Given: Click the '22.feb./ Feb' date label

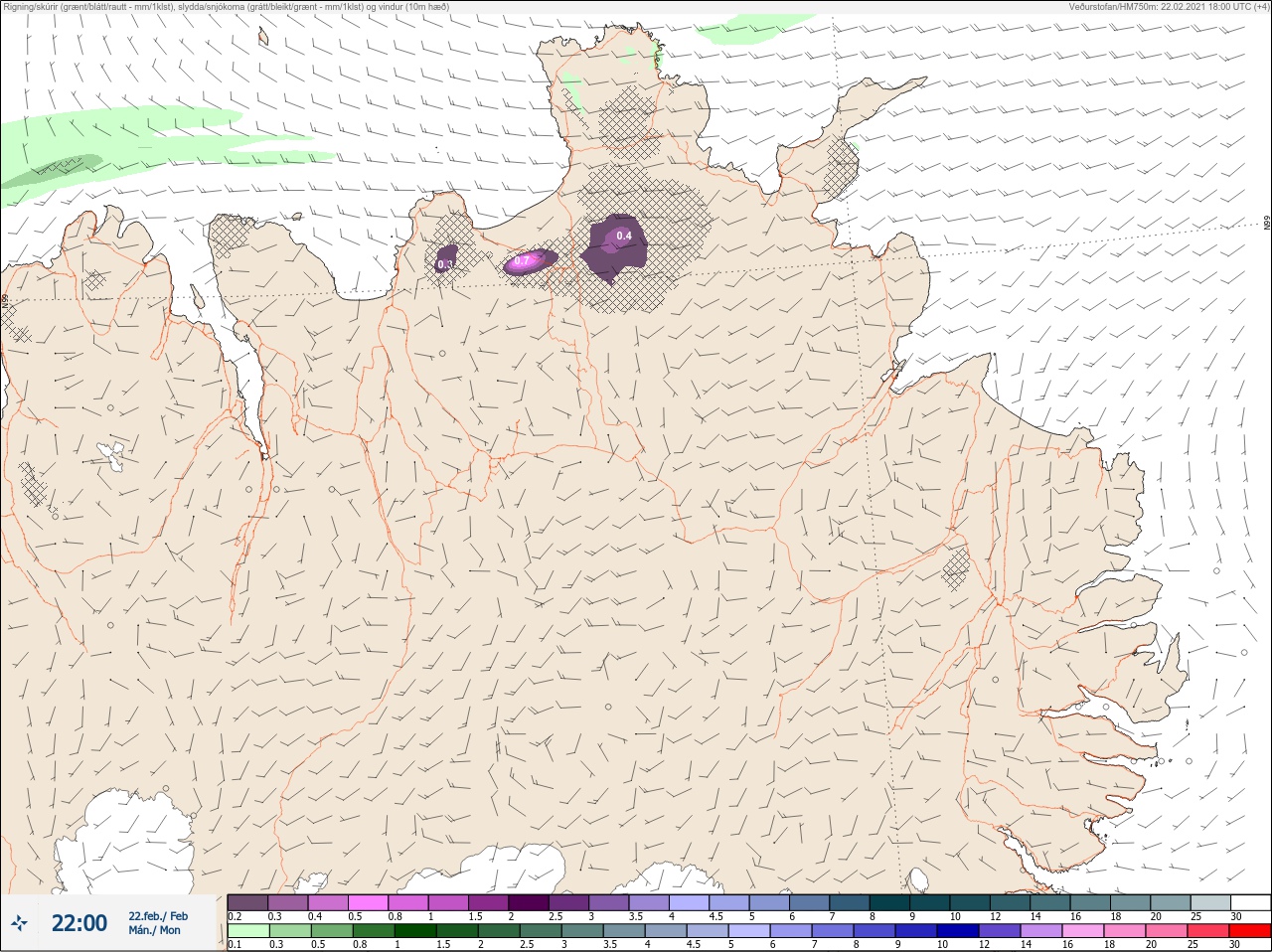Looking at the screenshot, I should pyautogui.click(x=157, y=916).
